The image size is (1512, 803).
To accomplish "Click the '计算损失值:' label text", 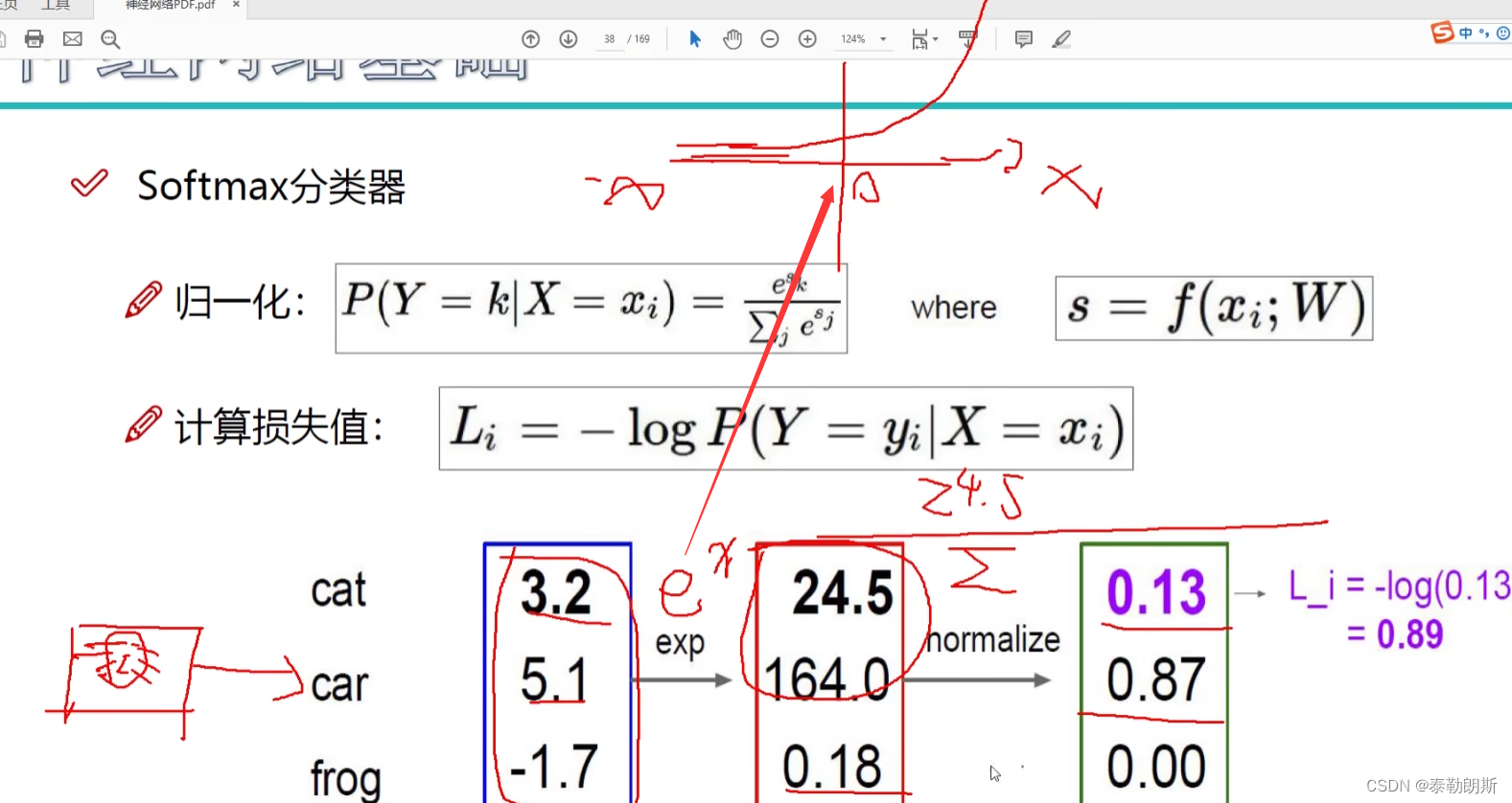I will point(279,426).
